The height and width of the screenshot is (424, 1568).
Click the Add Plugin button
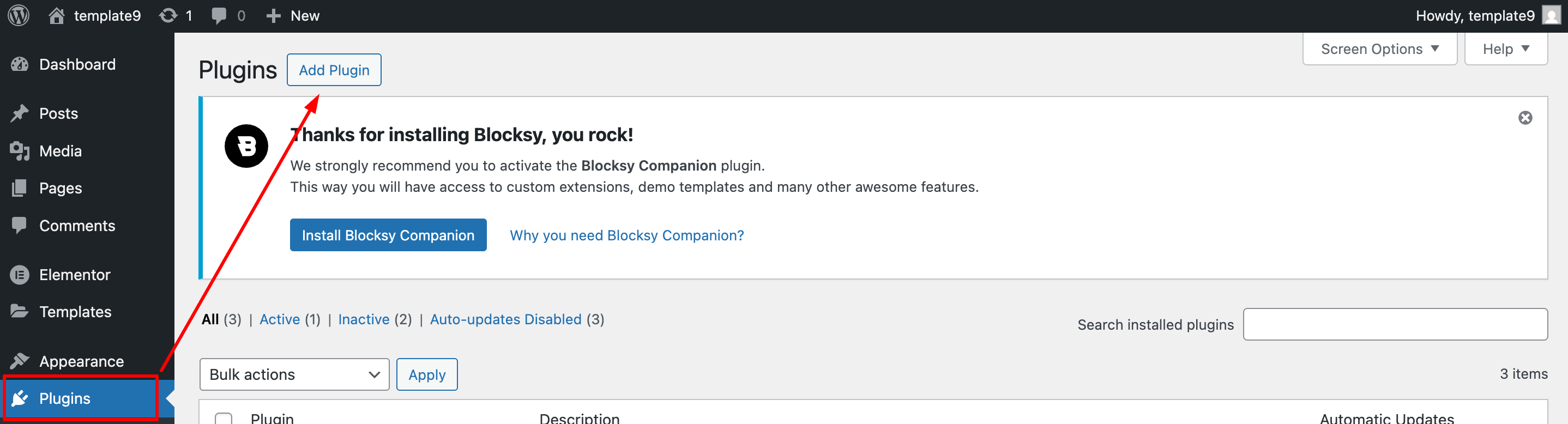(x=334, y=70)
